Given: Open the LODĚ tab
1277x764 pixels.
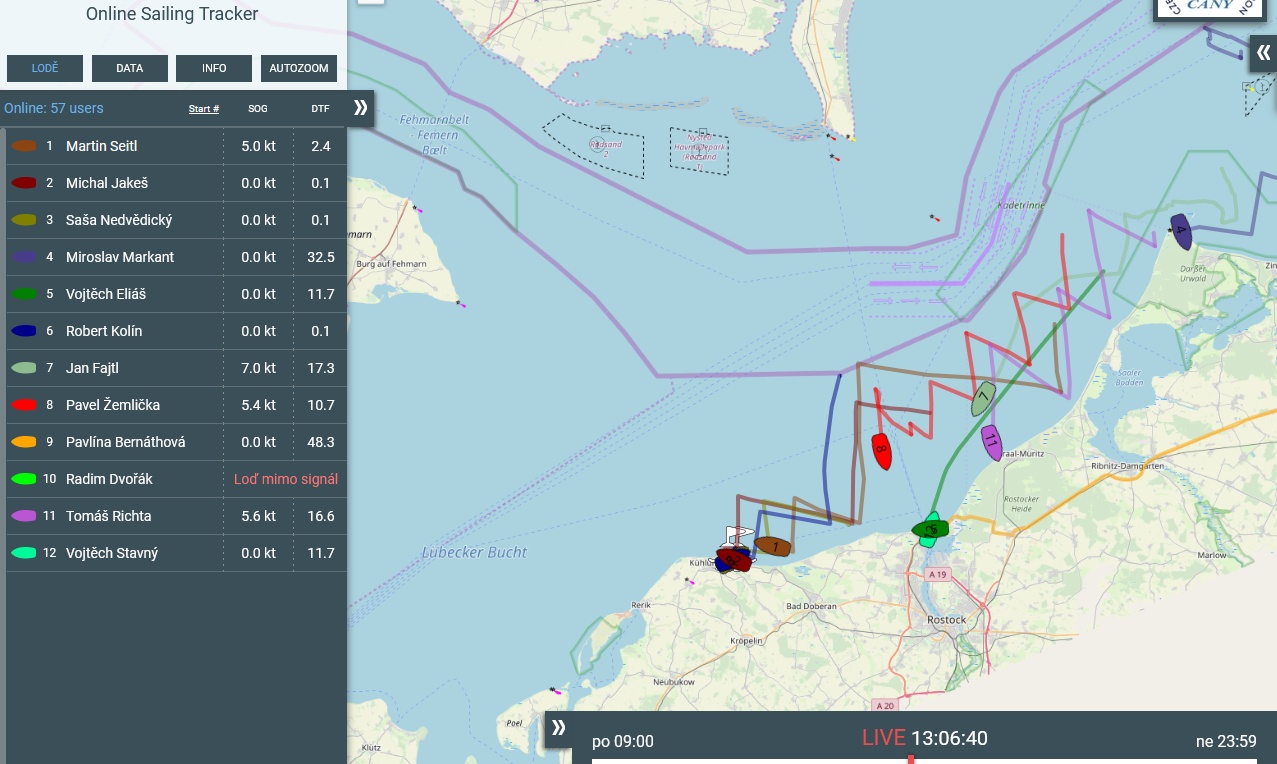Looking at the screenshot, I should tap(45, 68).
